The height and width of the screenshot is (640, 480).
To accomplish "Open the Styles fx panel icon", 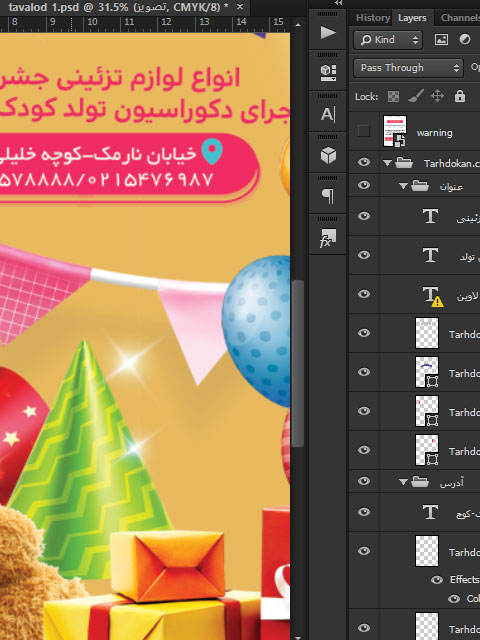I will tap(328, 238).
